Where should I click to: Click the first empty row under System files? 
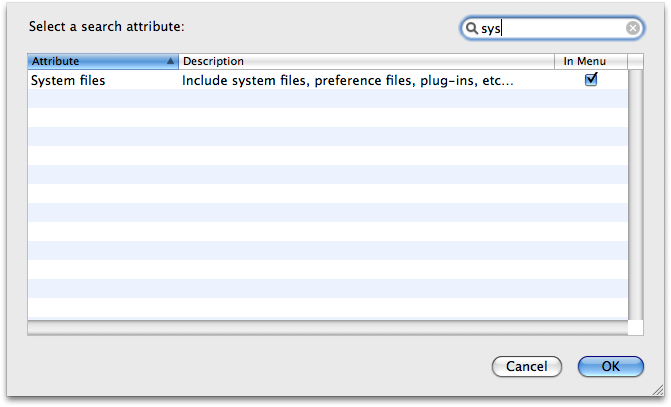pos(328,99)
